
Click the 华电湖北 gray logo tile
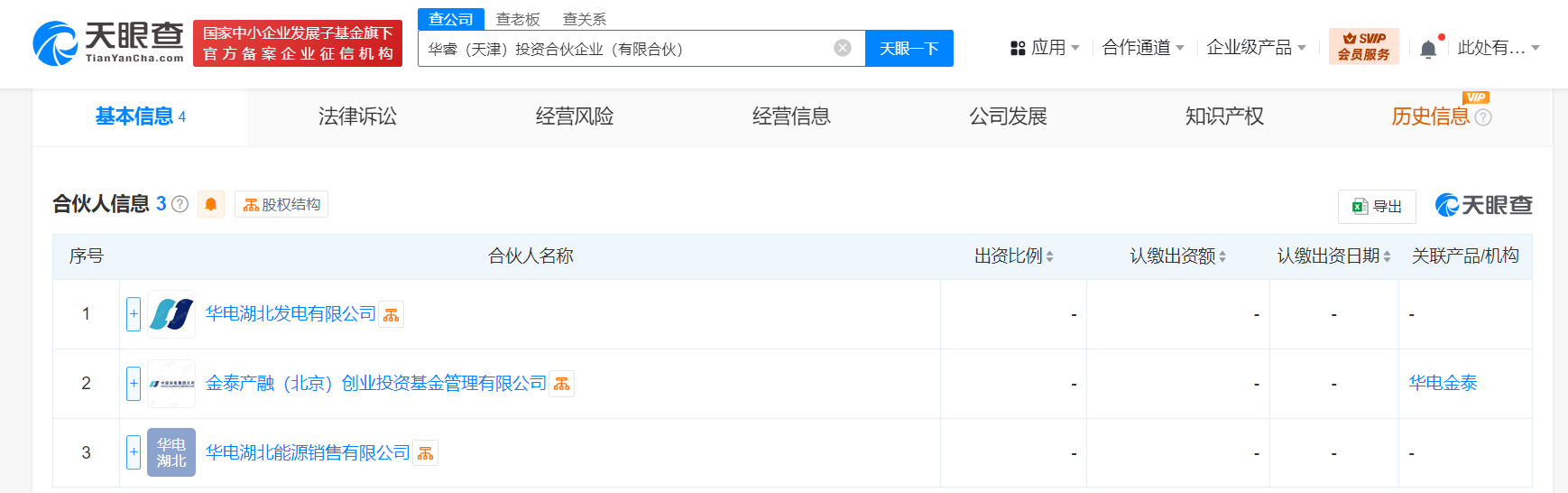click(x=171, y=452)
